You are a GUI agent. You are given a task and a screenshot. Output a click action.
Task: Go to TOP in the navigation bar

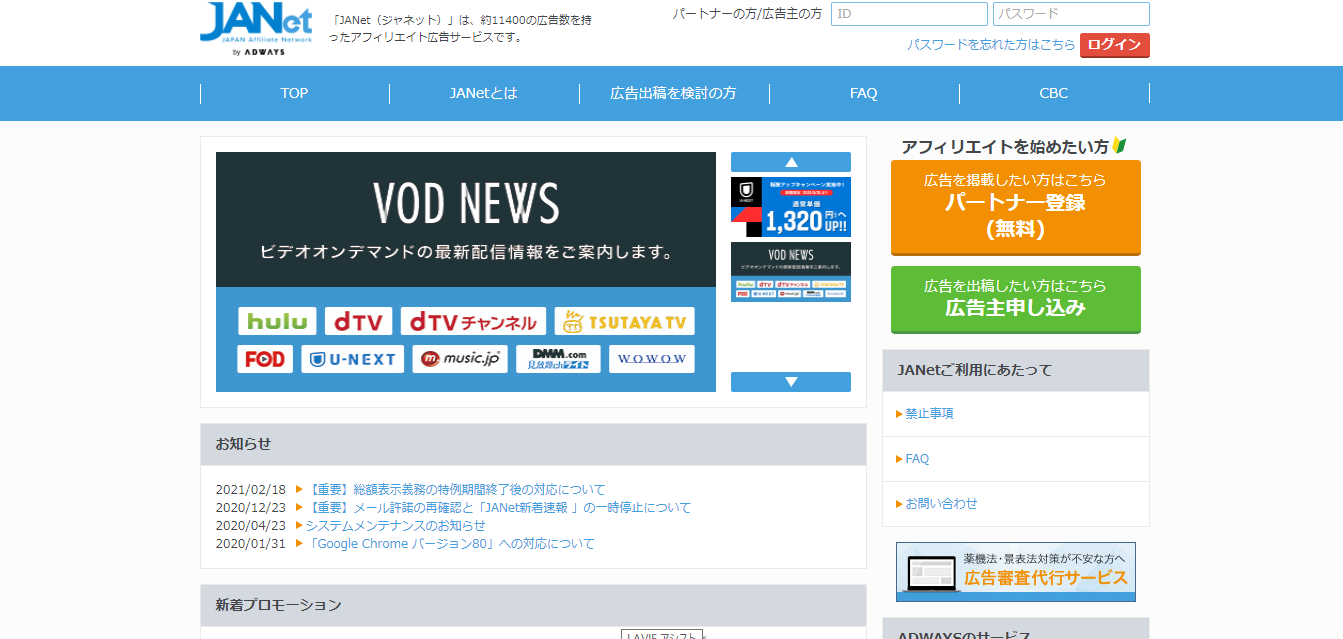294,93
